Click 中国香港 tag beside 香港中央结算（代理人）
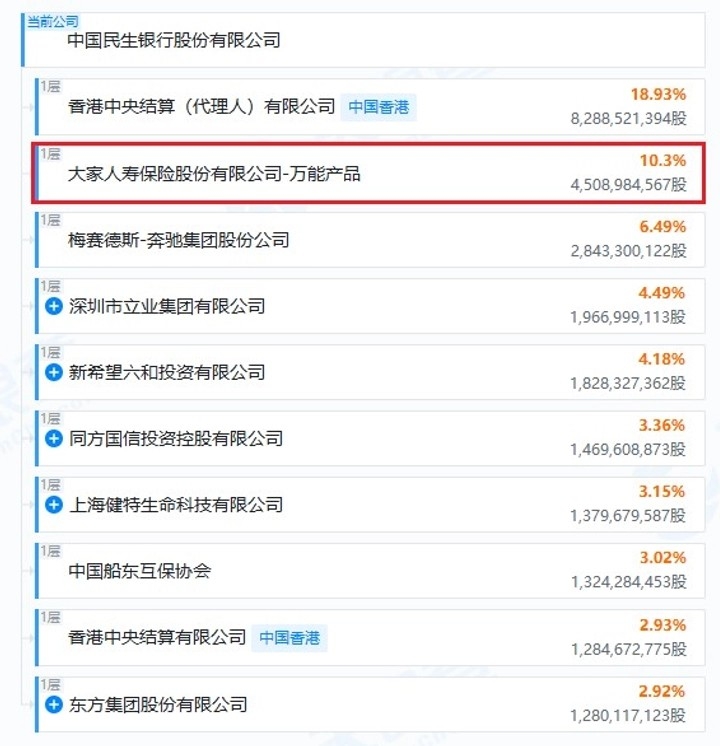Image resolution: width=720 pixels, height=746 pixels. click(x=378, y=107)
